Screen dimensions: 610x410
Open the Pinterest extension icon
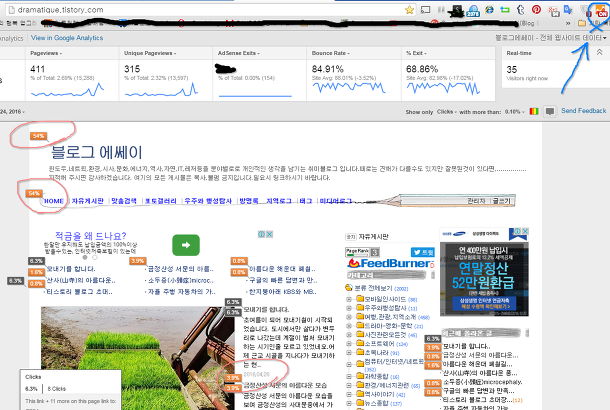(x=536, y=10)
